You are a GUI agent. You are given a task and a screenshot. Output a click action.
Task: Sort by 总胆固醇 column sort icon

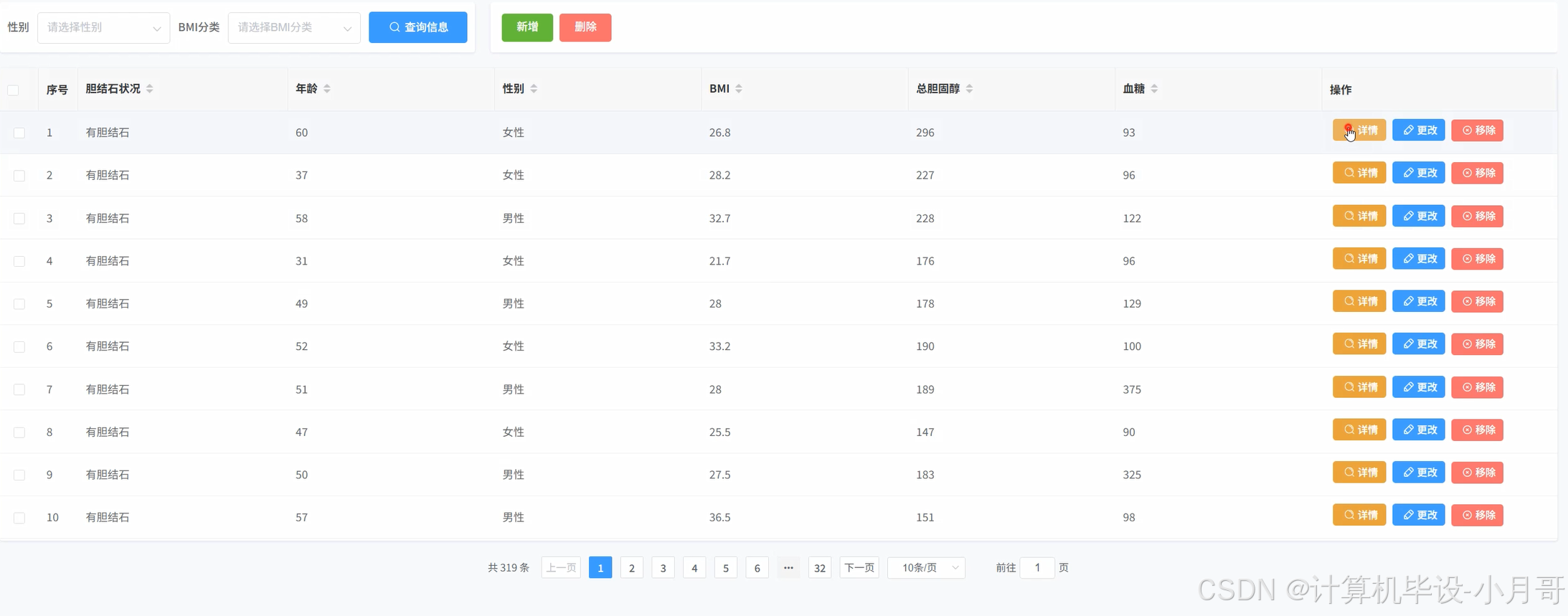[x=969, y=89]
